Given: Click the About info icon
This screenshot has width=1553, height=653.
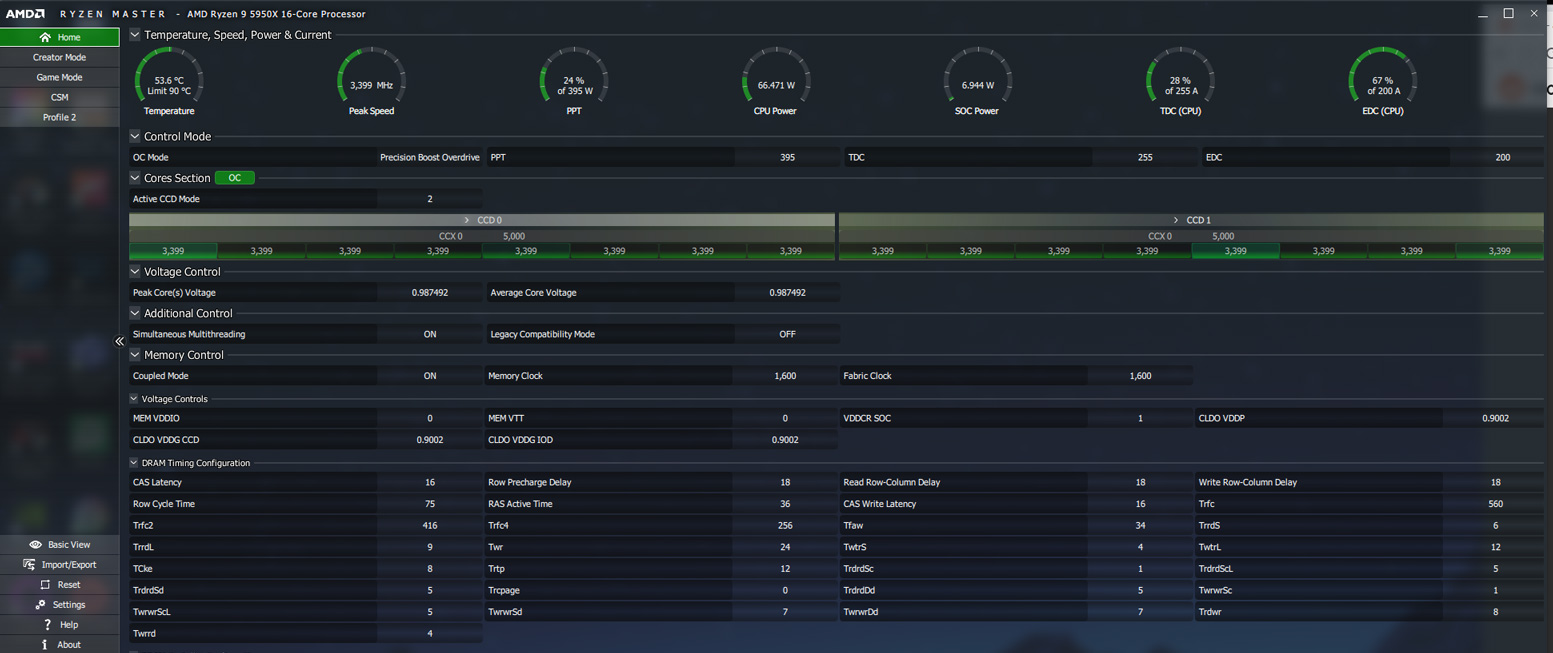Looking at the screenshot, I should (44, 645).
